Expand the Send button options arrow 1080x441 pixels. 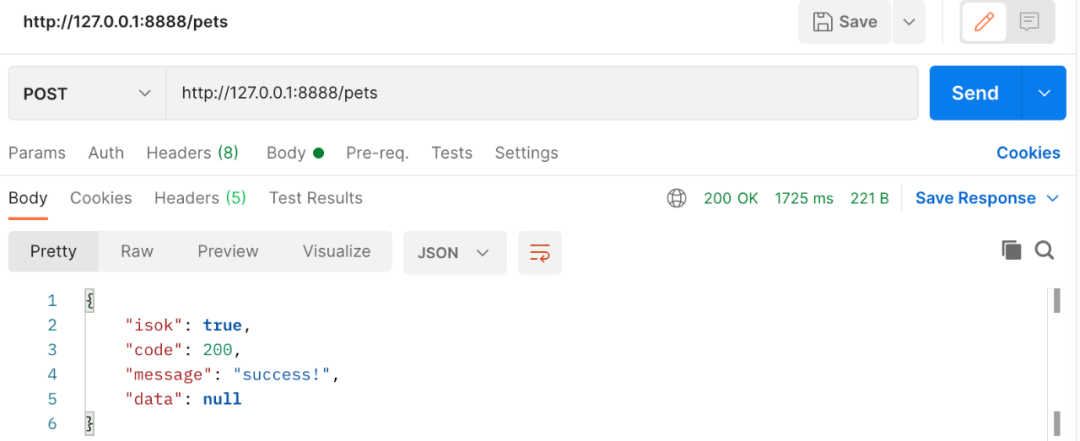click(1044, 93)
